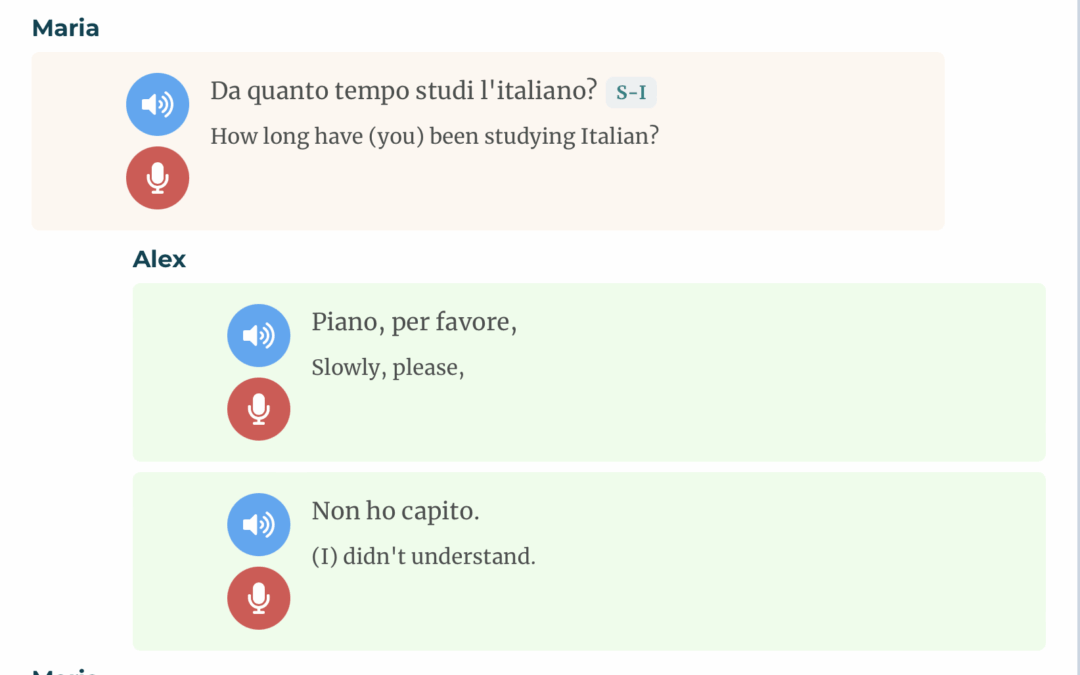Click the partially visible Maria heading at bottom
This screenshot has width=1080, height=675.
[x=65, y=670]
